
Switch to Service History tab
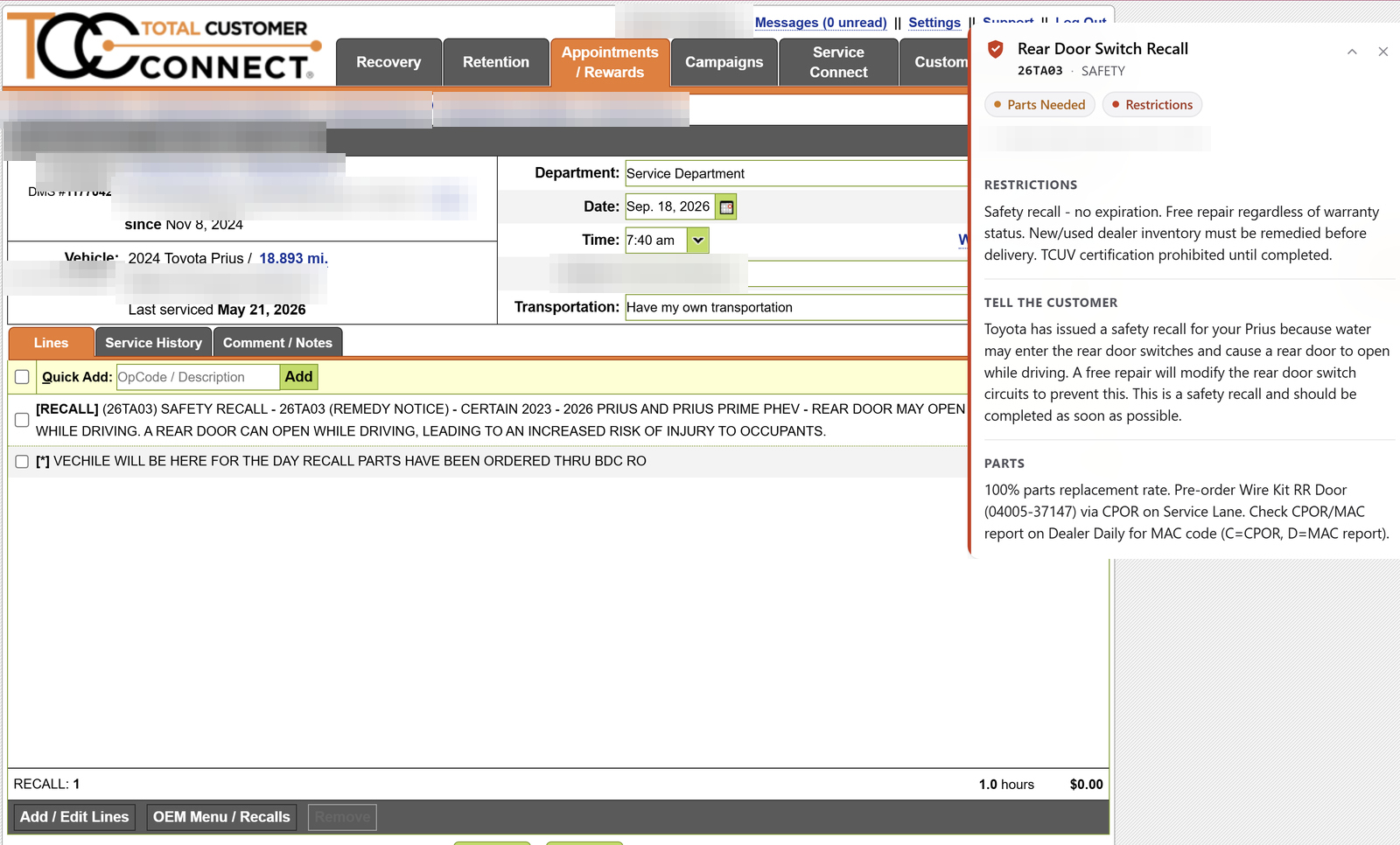point(153,343)
